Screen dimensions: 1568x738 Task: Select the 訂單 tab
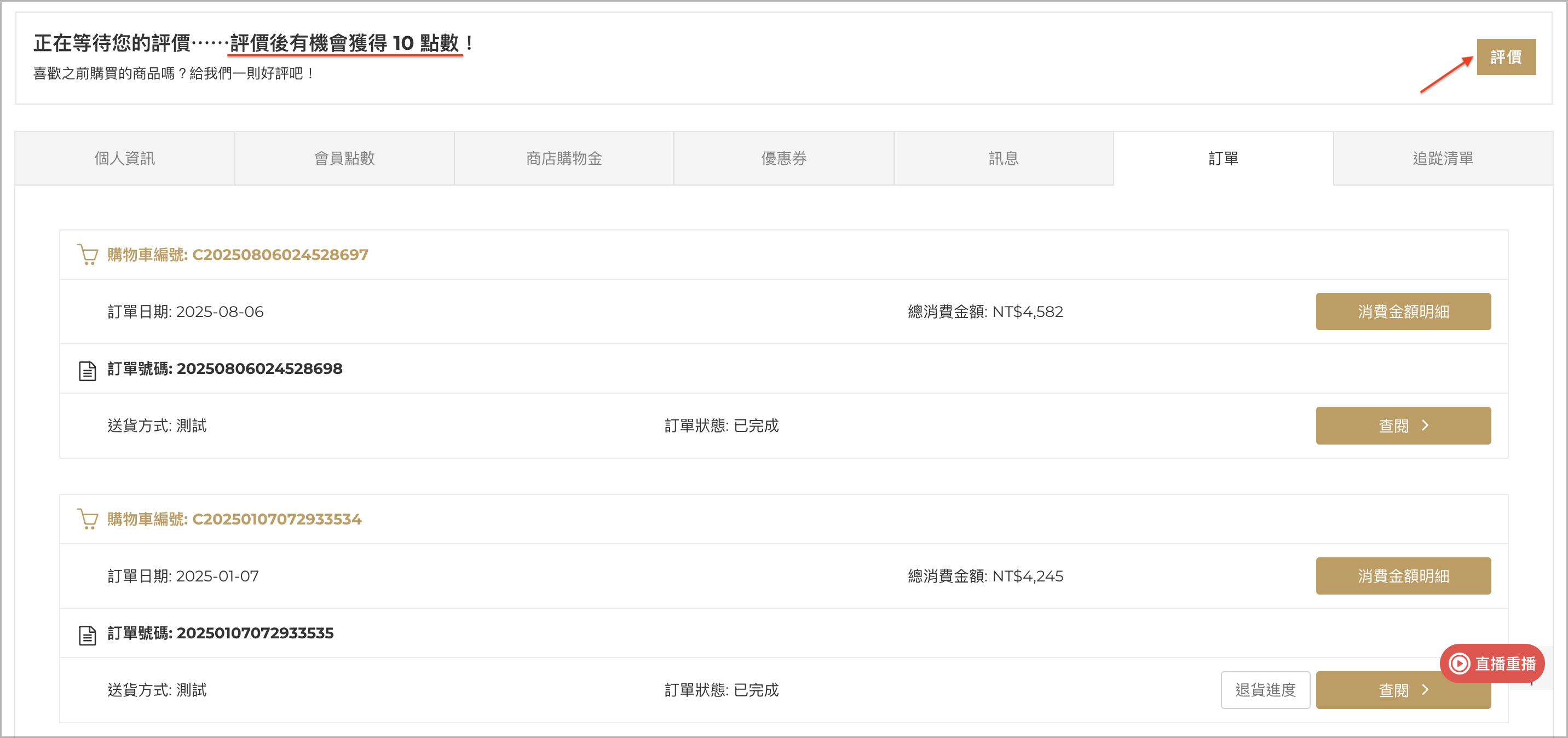(1224, 158)
